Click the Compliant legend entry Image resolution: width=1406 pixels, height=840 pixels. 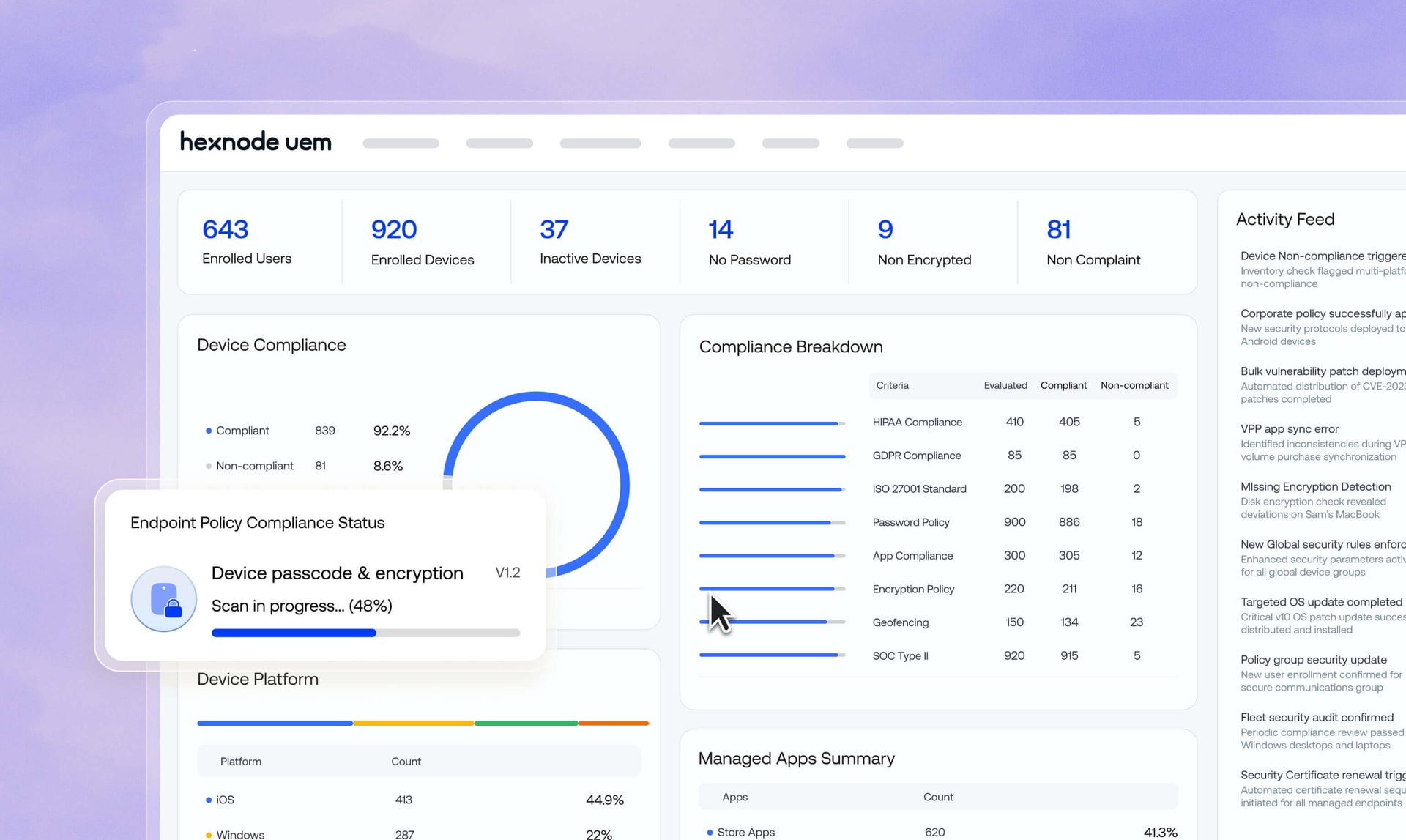tap(237, 431)
